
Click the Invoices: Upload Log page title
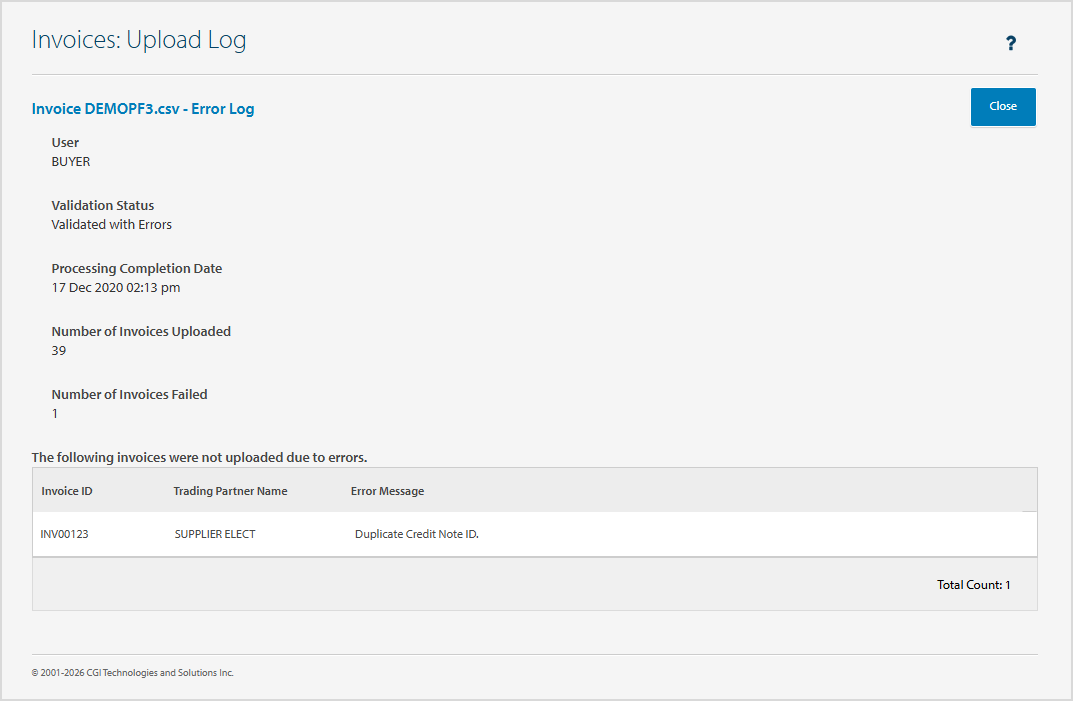[139, 40]
